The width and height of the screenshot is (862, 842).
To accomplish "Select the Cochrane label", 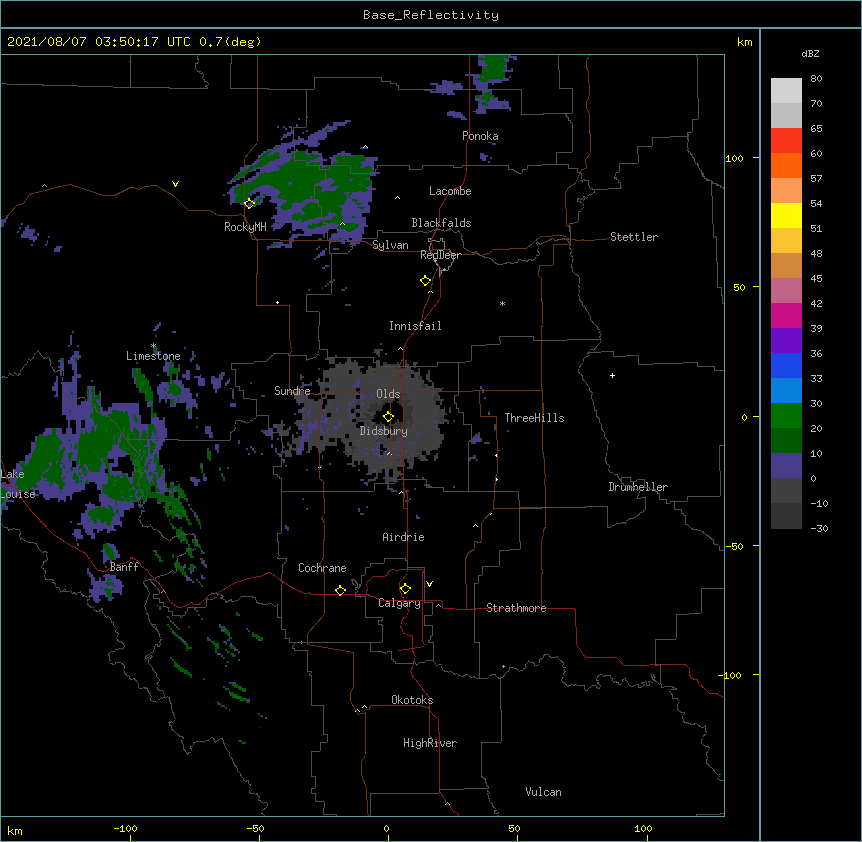I will pos(322,568).
